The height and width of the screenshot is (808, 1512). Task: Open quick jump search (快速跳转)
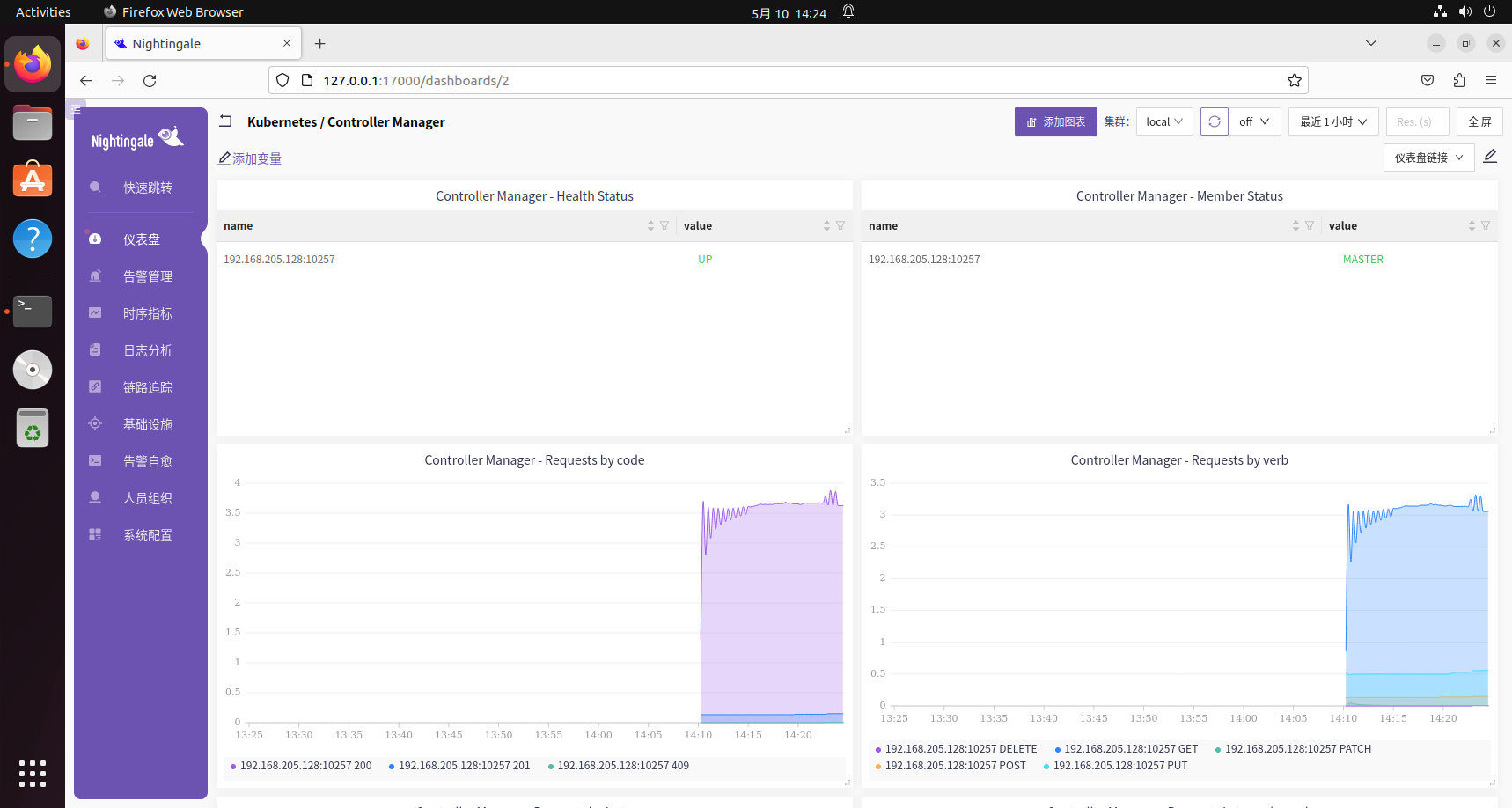(x=147, y=187)
